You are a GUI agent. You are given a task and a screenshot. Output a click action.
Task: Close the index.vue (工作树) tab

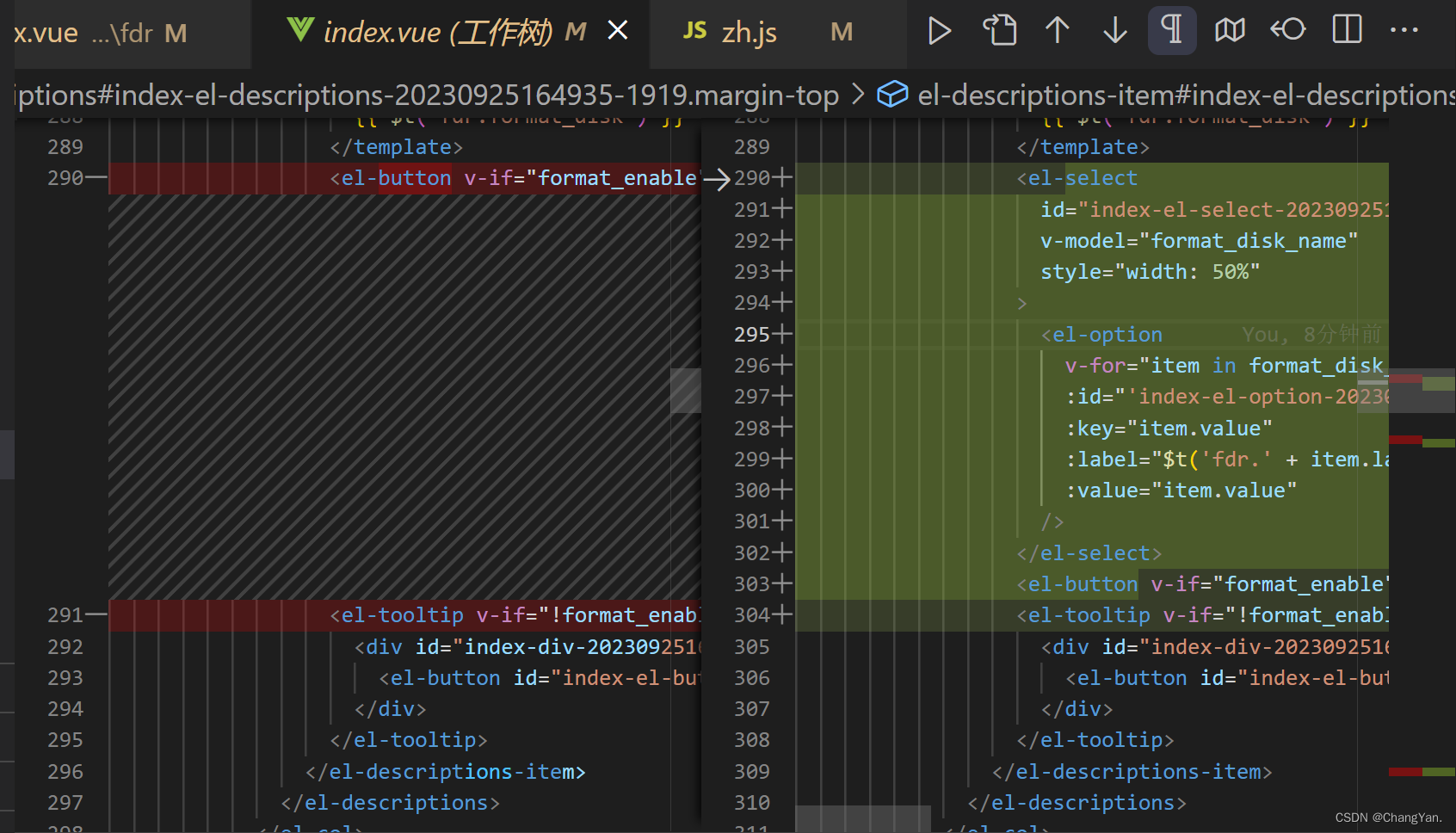tap(617, 31)
